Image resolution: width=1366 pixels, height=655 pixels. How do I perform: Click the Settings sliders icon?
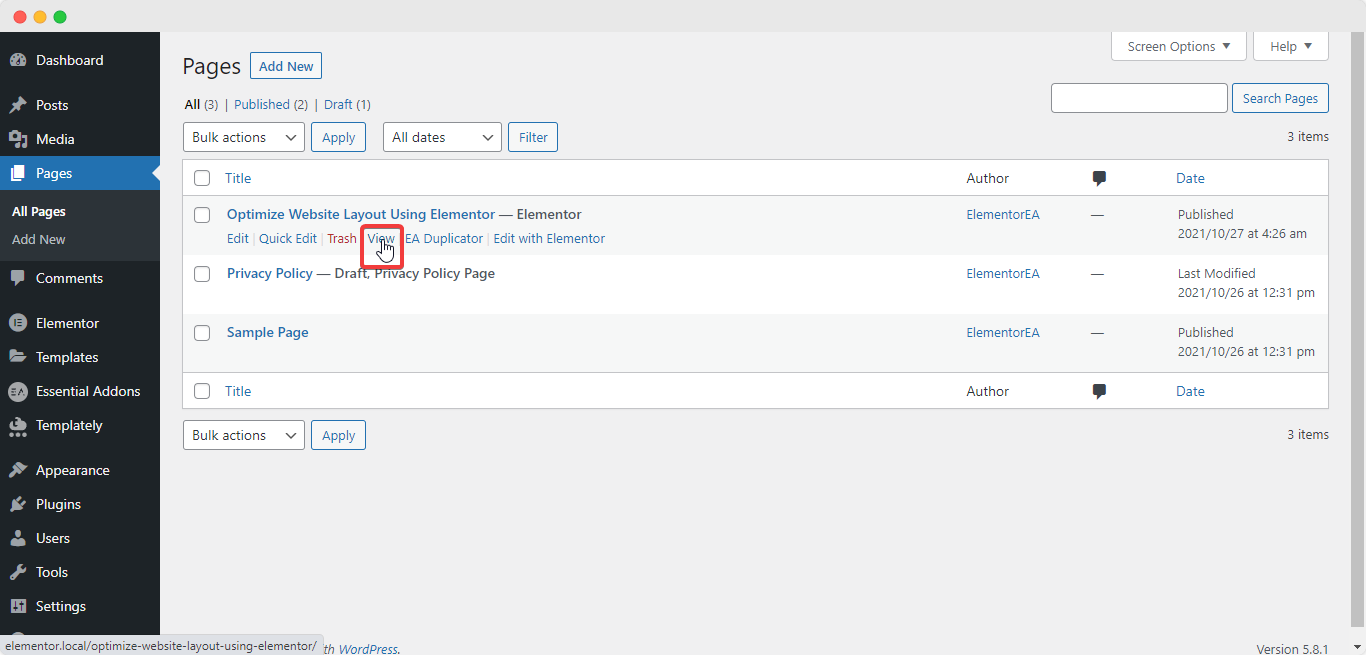pos(18,606)
